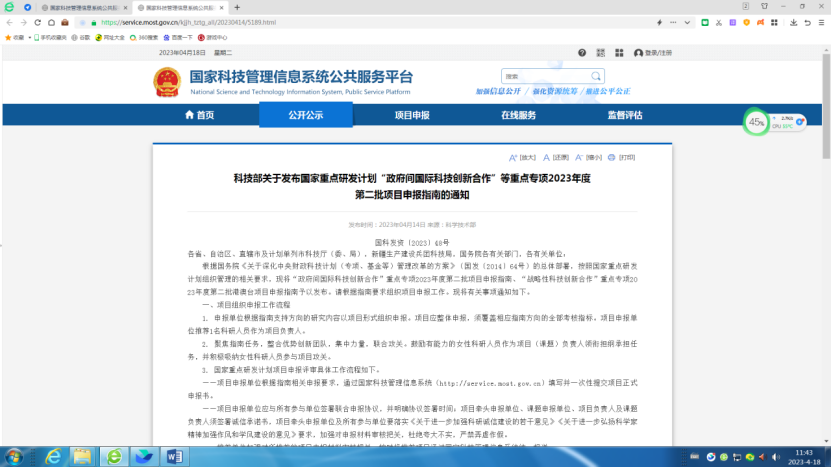This screenshot has width=831, height=468.
Task: Click the help question mark icon
Action: (x=582, y=52)
